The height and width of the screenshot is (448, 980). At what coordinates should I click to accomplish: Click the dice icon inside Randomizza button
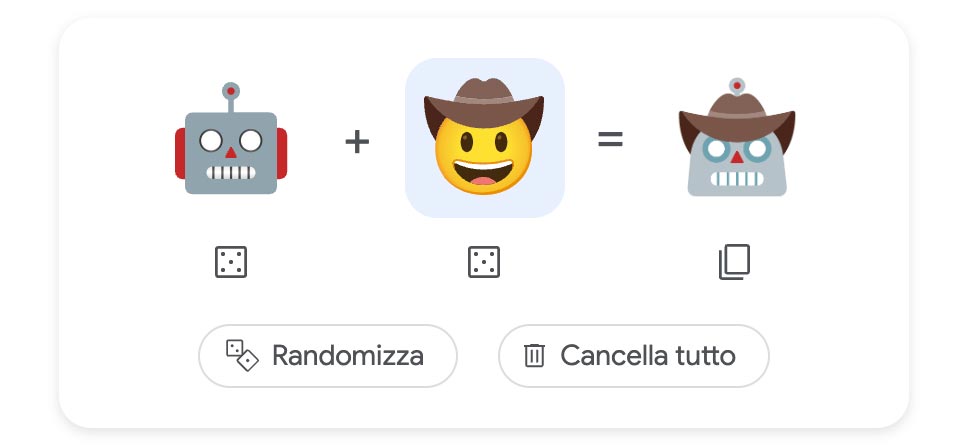(x=242, y=356)
